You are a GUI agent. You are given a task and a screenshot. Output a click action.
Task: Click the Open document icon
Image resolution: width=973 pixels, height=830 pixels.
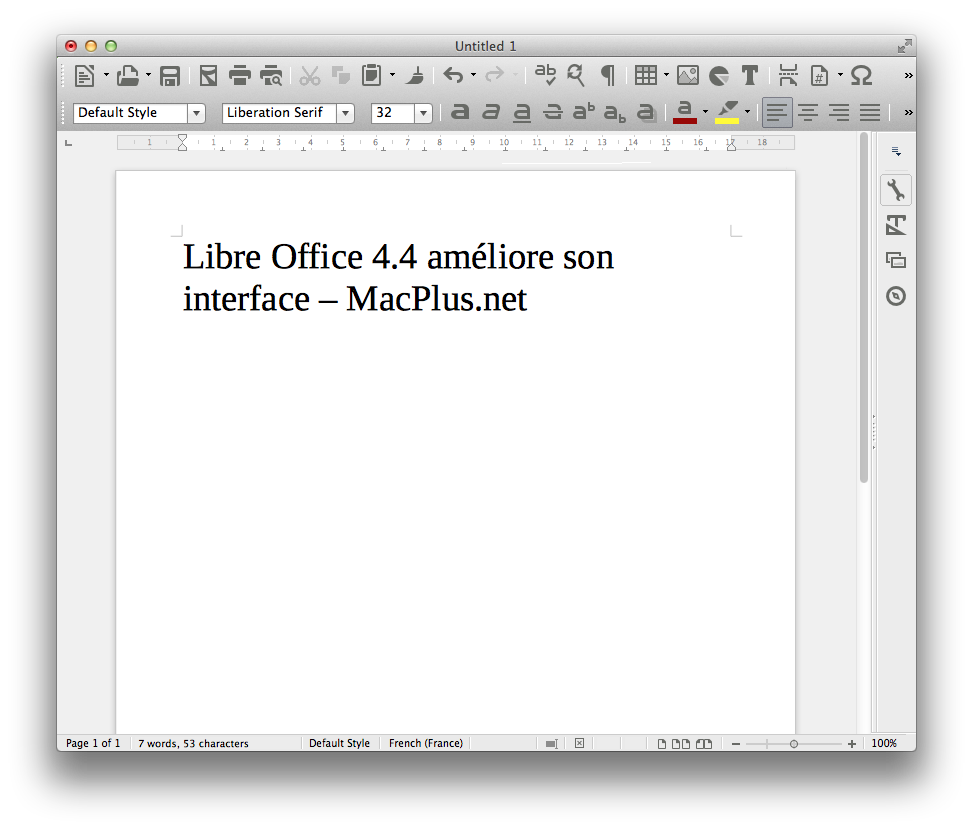tap(128, 76)
